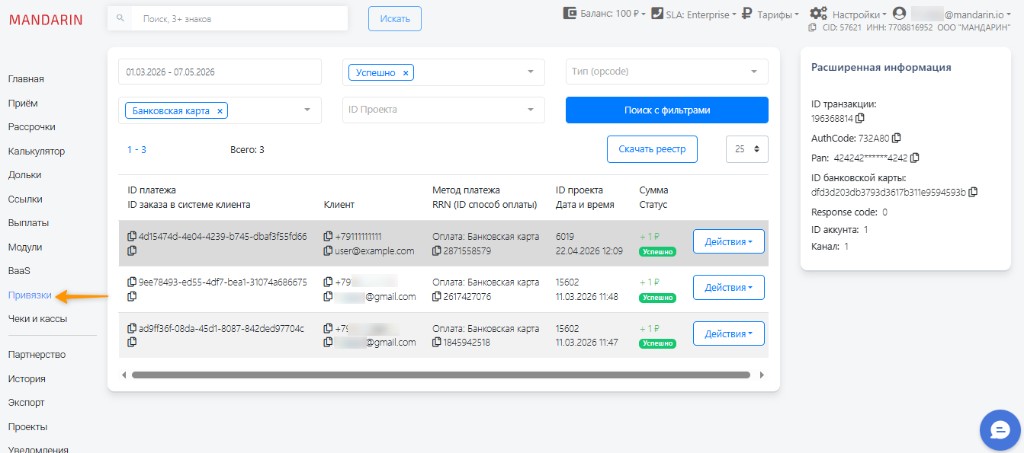1024x453 pixels.
Task: Open the payment method filter dropdown arrow
Action: click(x=307, y=110)
